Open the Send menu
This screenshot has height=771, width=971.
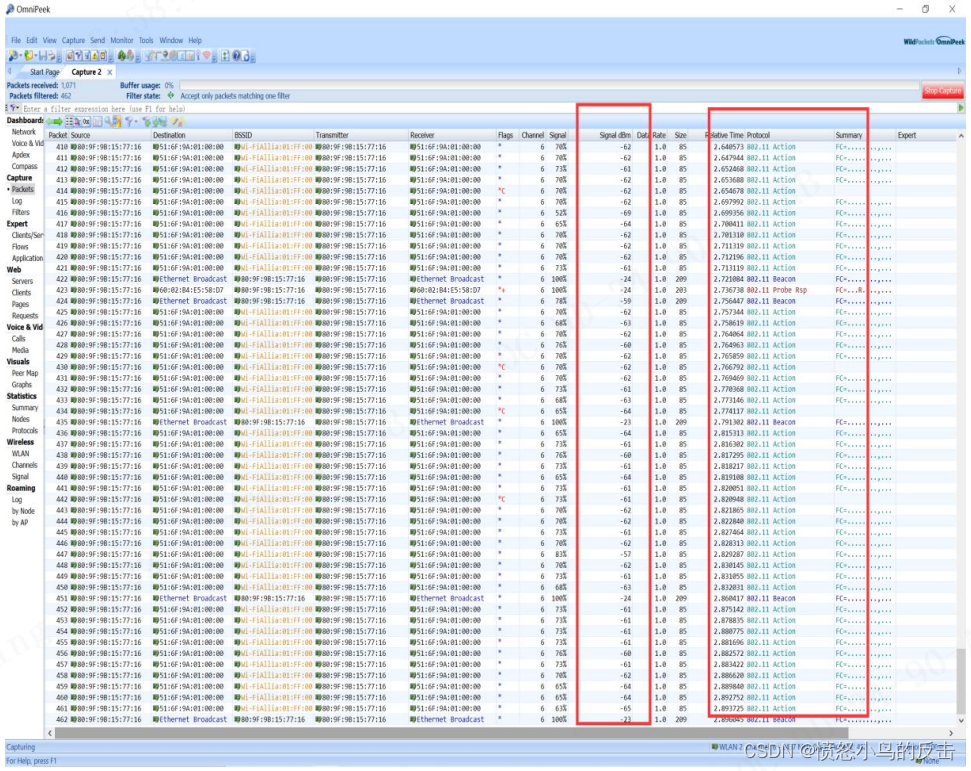97,40
